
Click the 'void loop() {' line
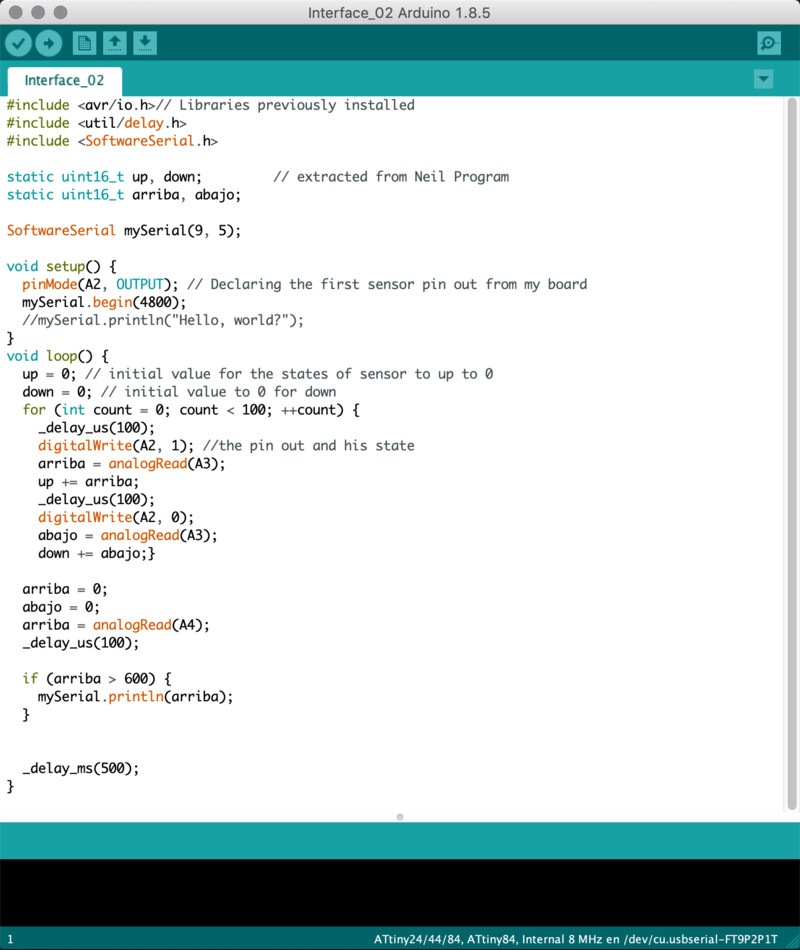point(58,356)
